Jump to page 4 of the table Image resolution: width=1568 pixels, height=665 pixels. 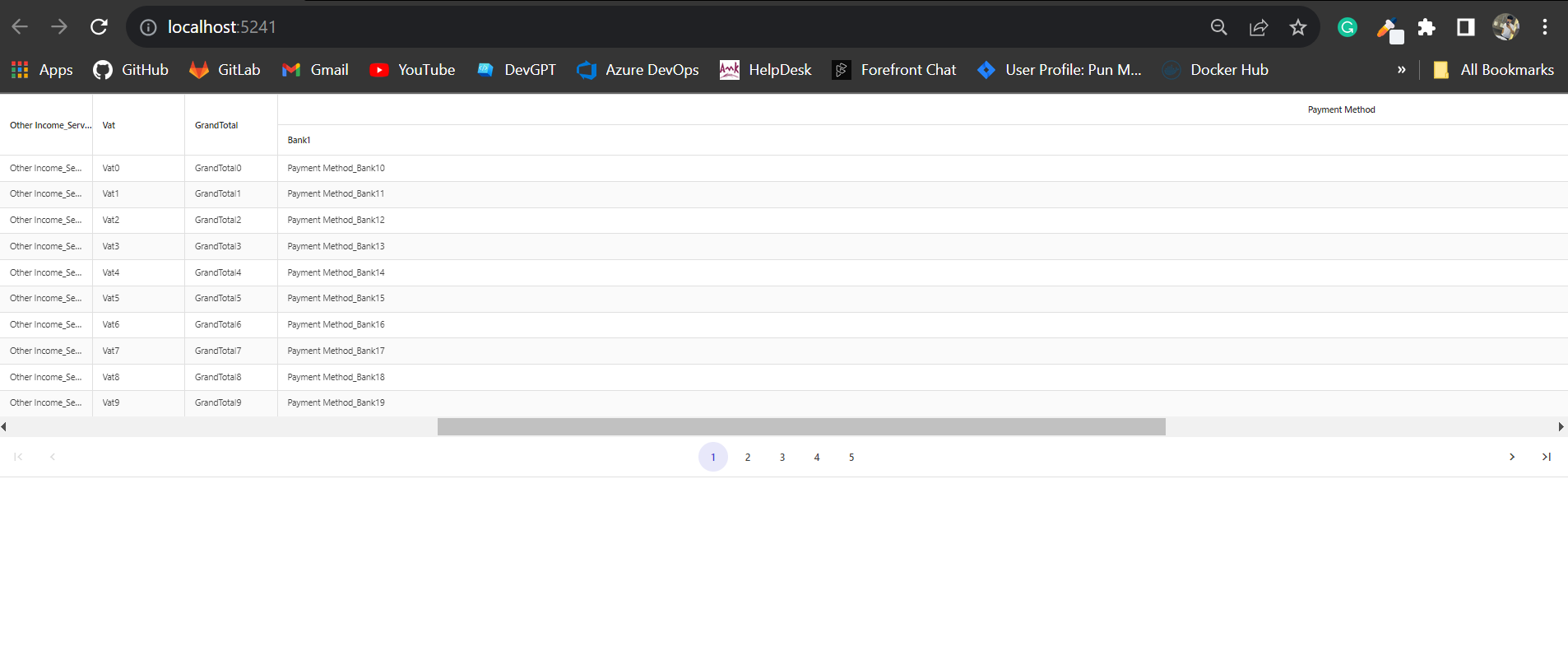coord(817,457)
